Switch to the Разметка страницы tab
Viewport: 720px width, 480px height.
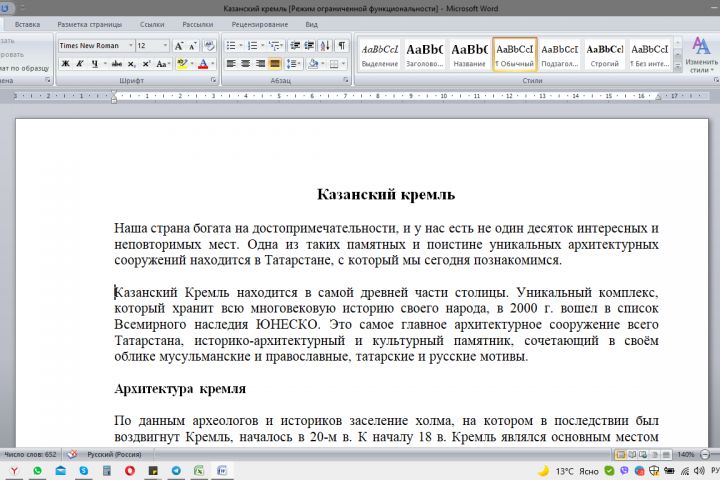tap(90, 24)
